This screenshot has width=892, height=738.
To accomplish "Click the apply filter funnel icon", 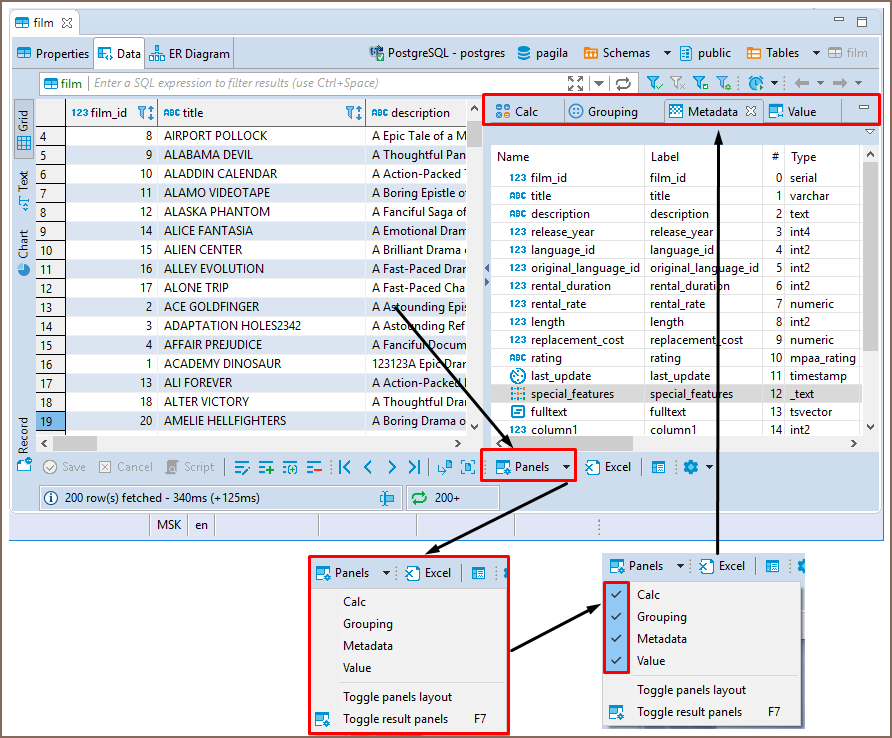I will pyautogui.click(x=654, y=84).
